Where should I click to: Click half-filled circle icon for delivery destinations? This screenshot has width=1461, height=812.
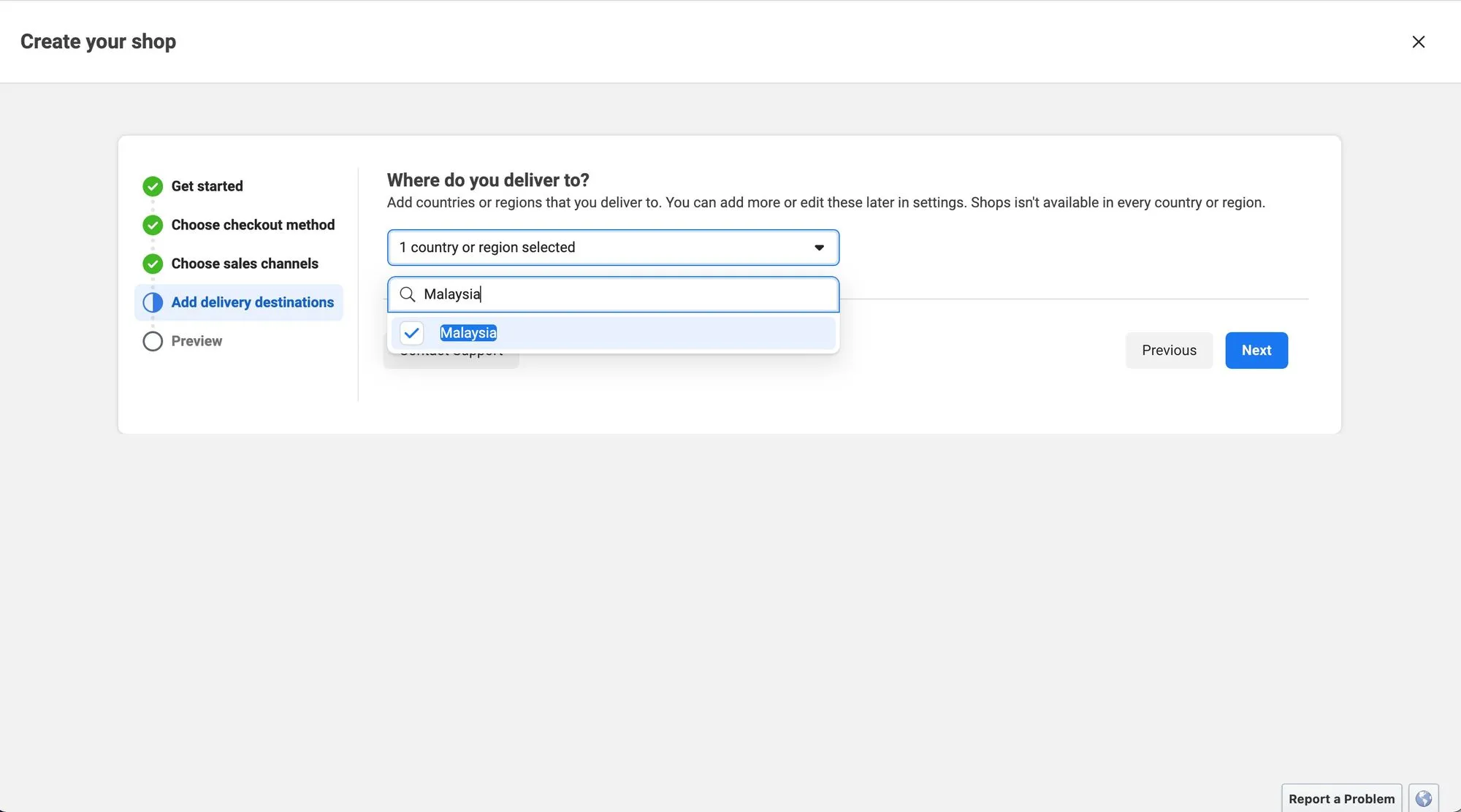point(153,302)
